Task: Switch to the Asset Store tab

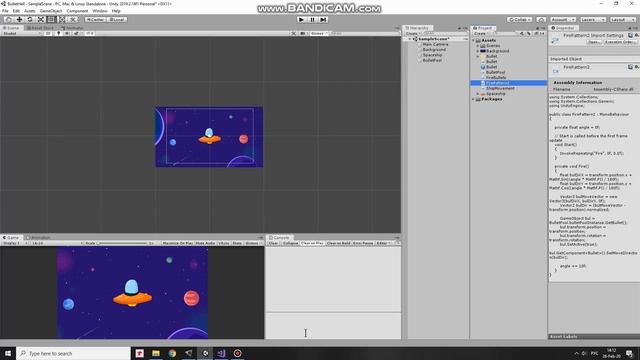Action: tap(40, 28)
